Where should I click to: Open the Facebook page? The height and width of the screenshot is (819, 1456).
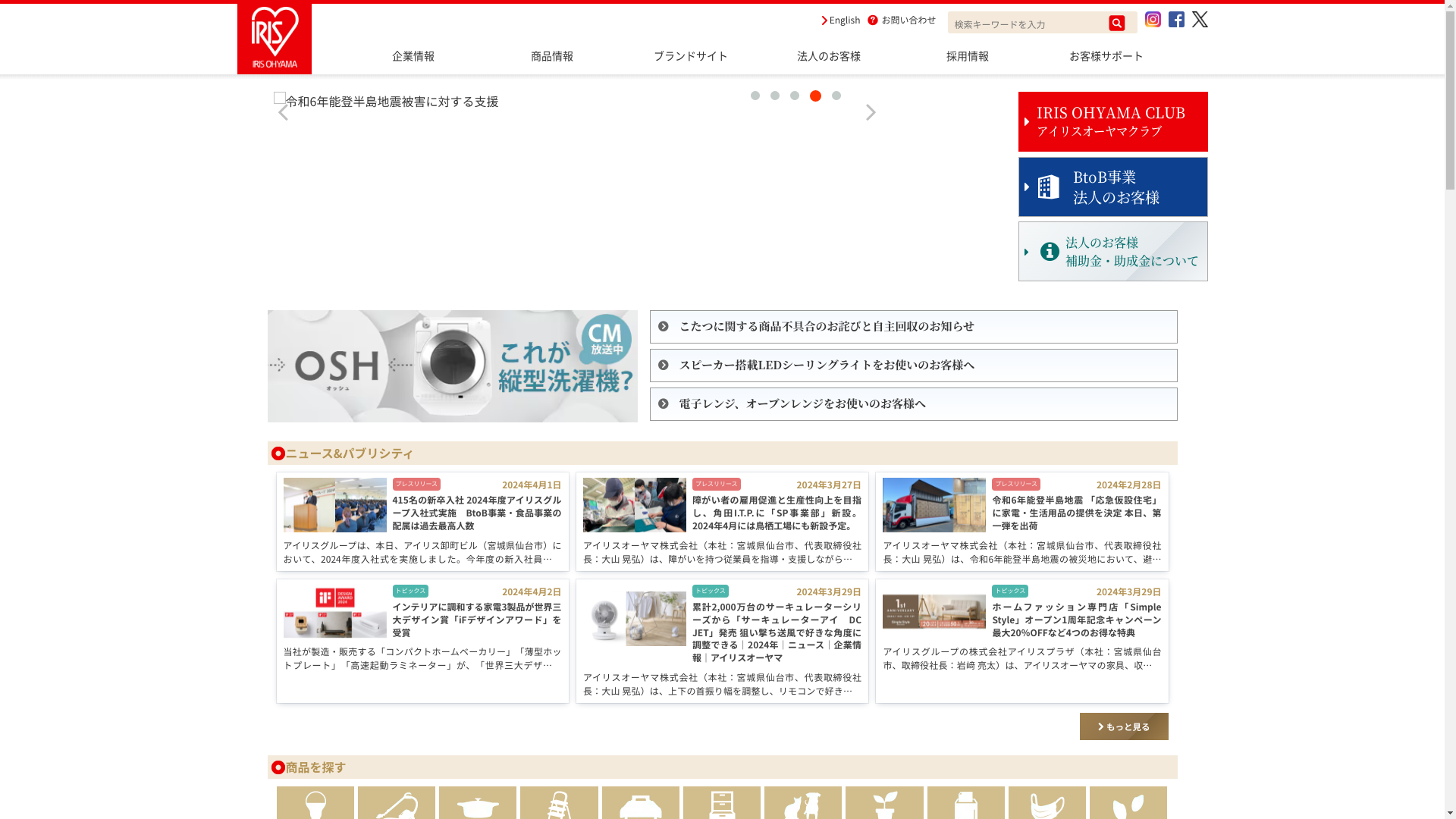1176,20
